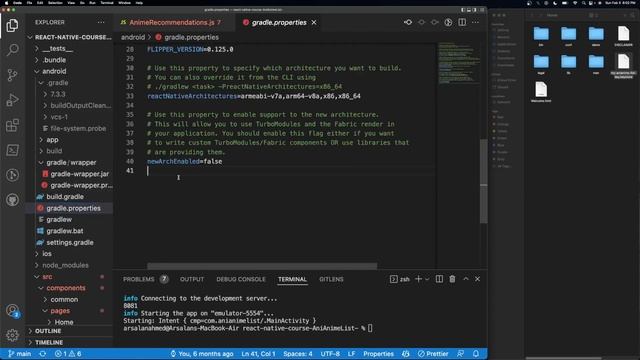Click the editor horizontal scrollbar
Screen dimensions: 640x360
[x=262, y=266]
